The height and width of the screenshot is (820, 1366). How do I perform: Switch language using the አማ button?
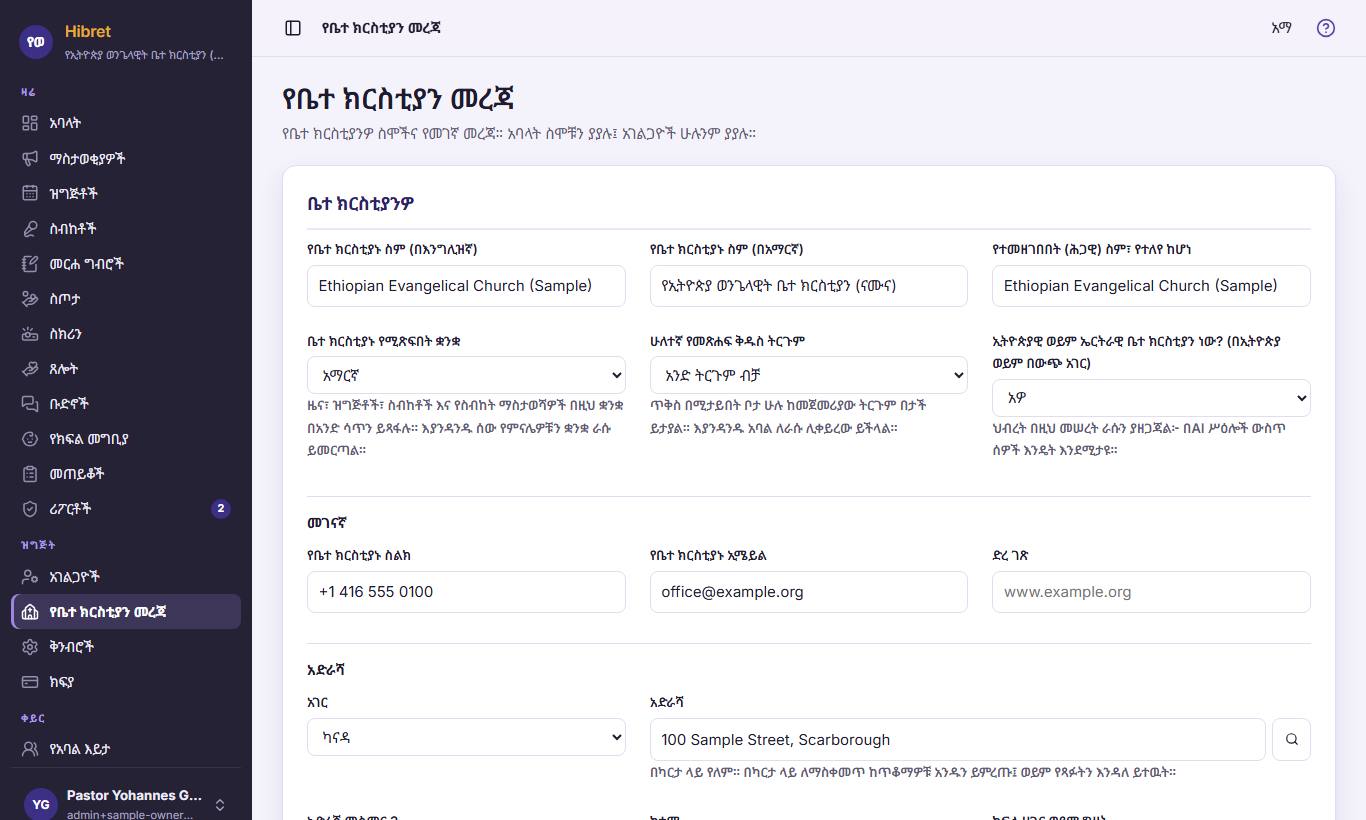[1281, 28]
